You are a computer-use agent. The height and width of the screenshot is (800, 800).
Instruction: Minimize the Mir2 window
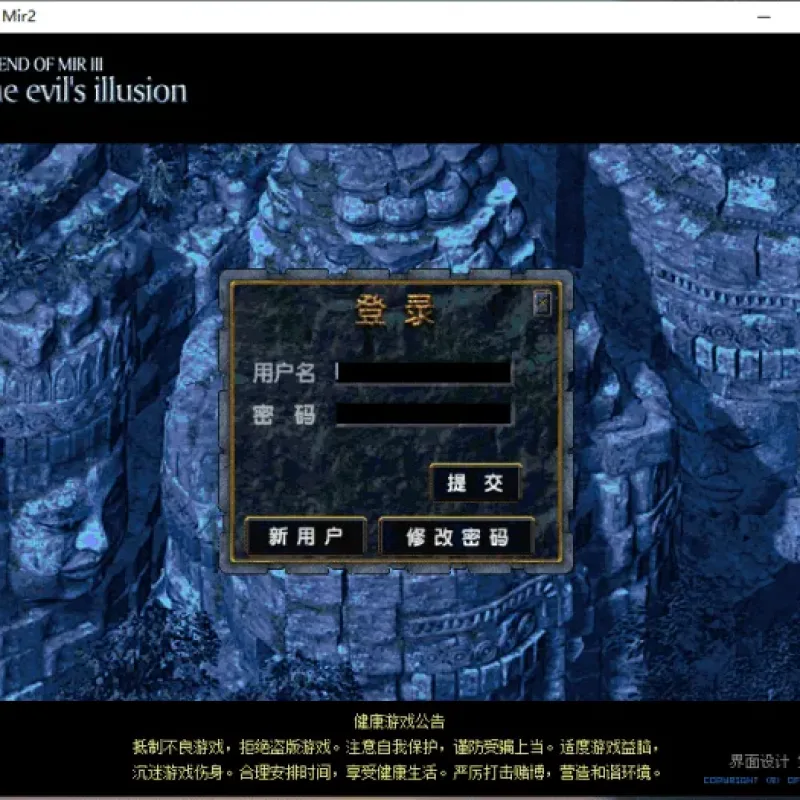764,17
